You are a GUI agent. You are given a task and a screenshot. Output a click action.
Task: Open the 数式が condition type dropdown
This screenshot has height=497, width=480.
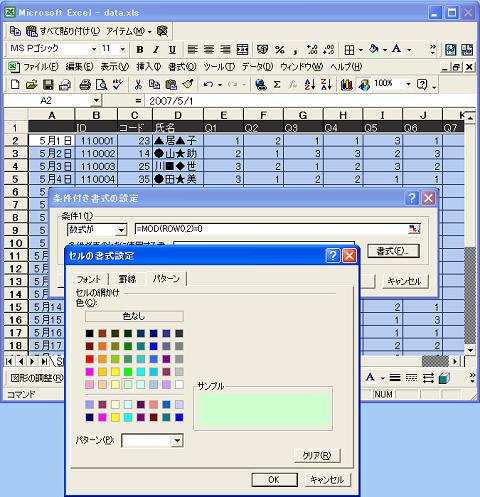click(121, 229)
